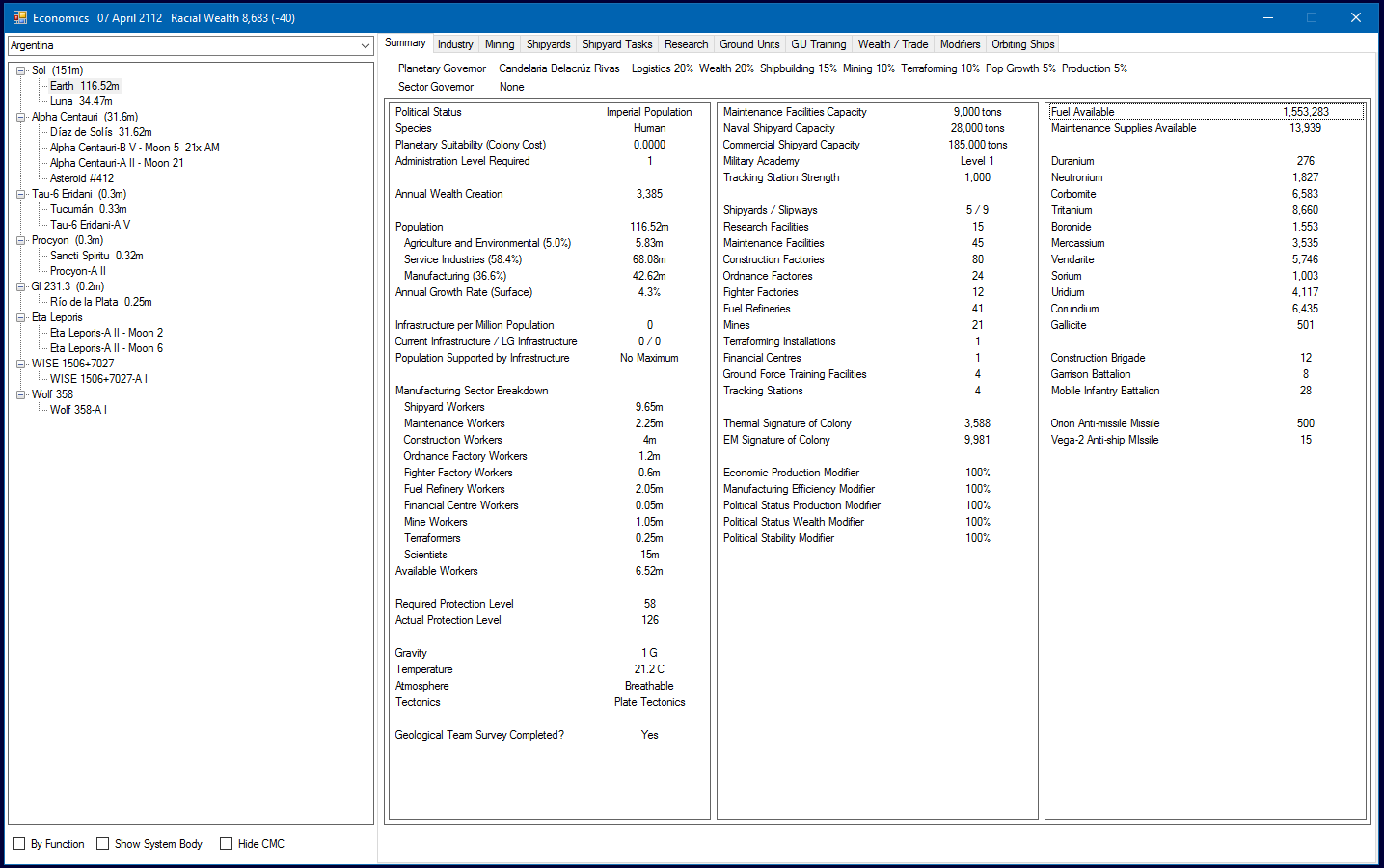Open the Argentina race dropdown
This screenshot has height=868, width=1384.
[x=365, y=45]
